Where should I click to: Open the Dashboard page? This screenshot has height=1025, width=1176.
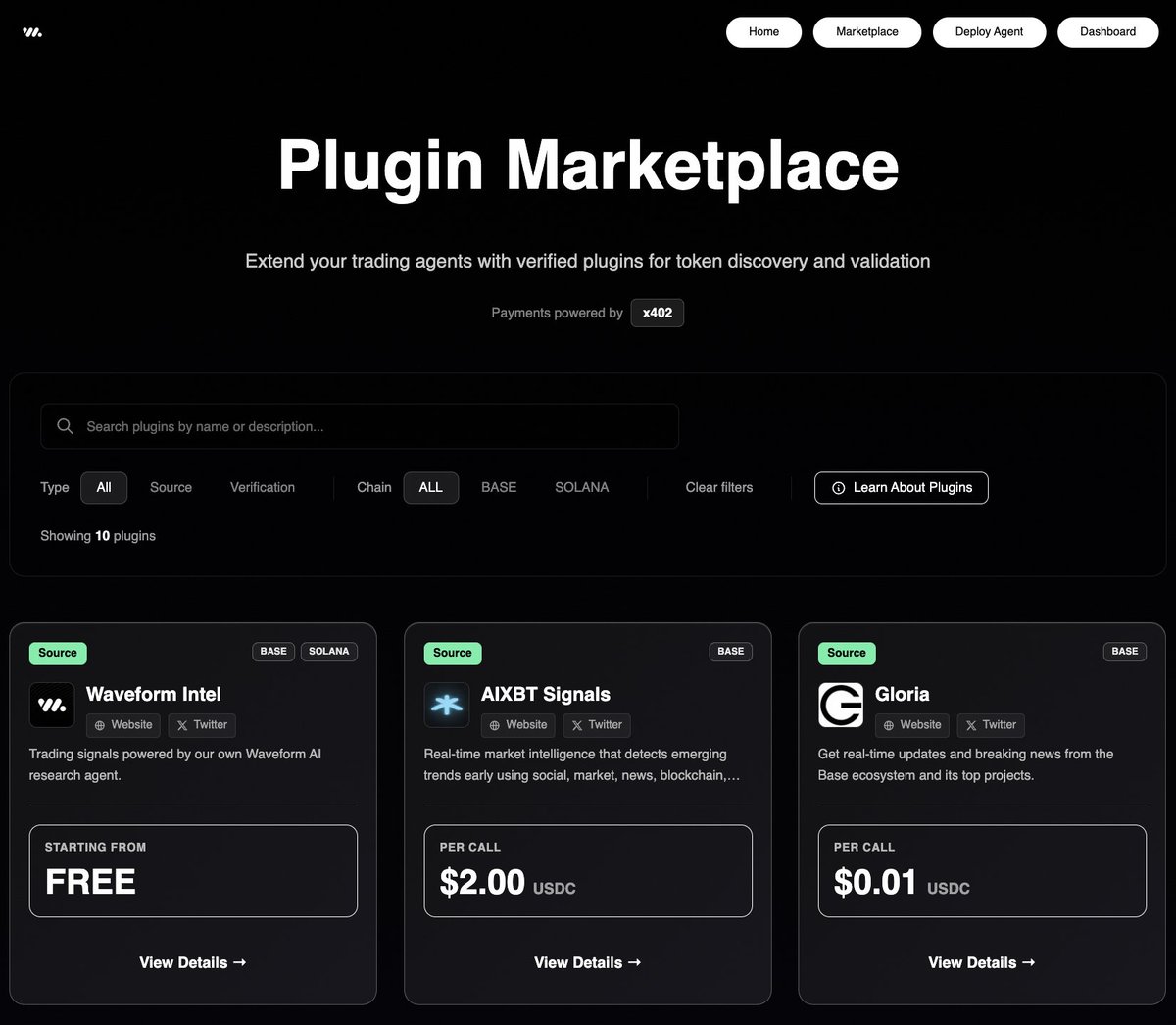[1107, 31]
